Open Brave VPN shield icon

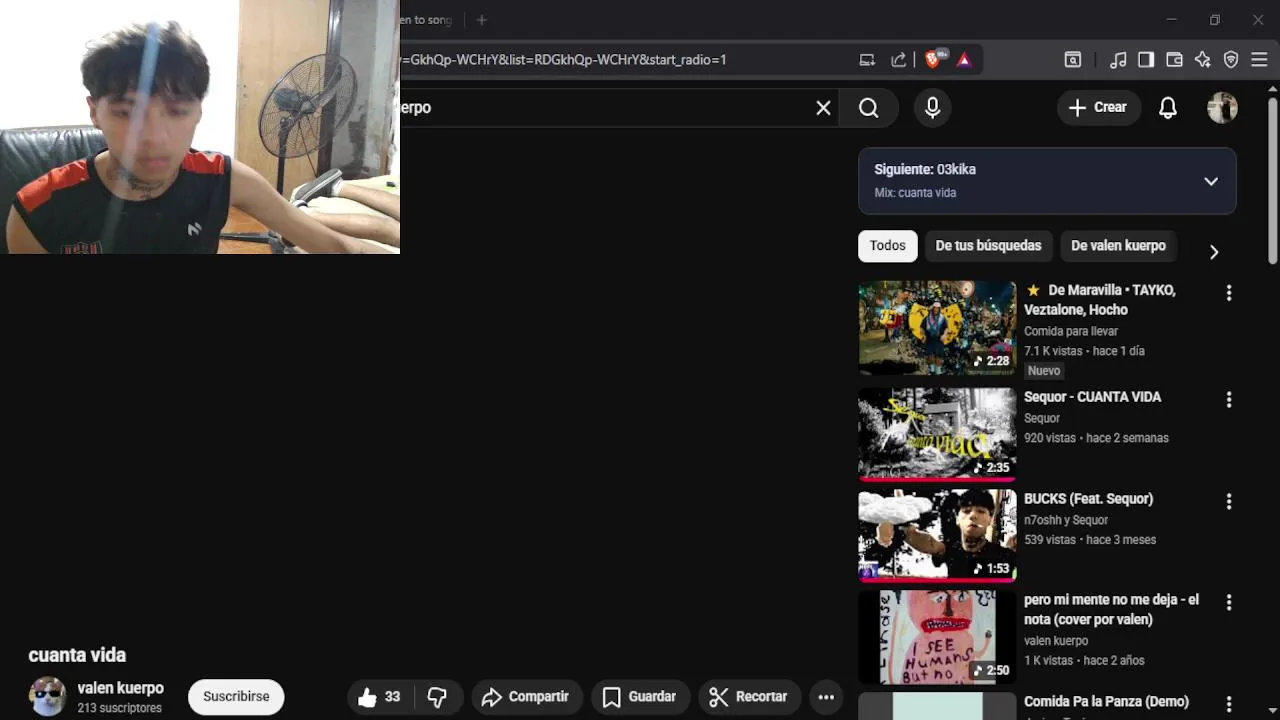coord(1231,60)
